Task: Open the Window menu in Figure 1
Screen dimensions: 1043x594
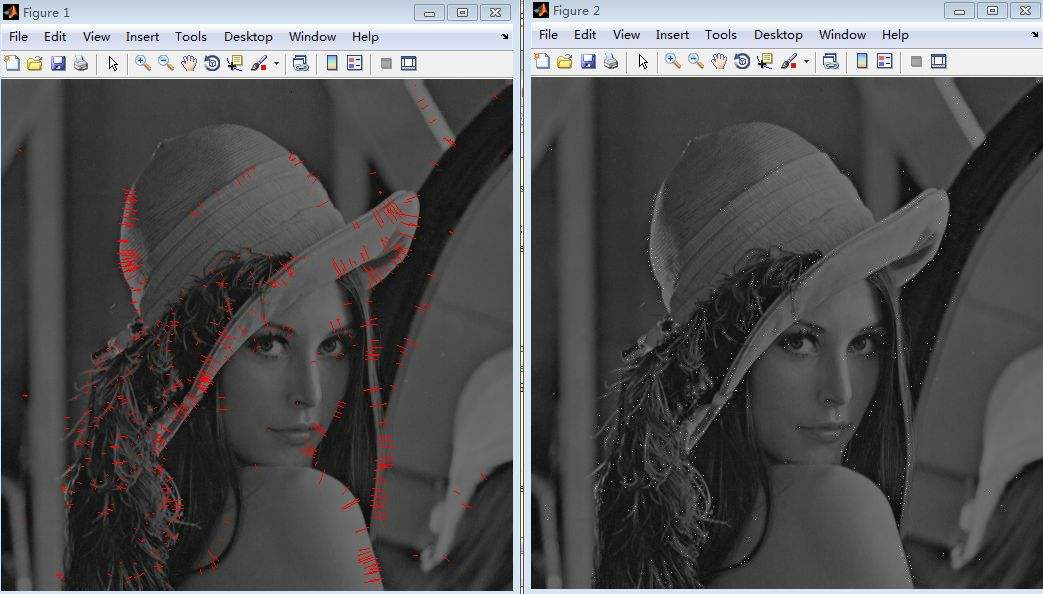Action: [313, 37]
